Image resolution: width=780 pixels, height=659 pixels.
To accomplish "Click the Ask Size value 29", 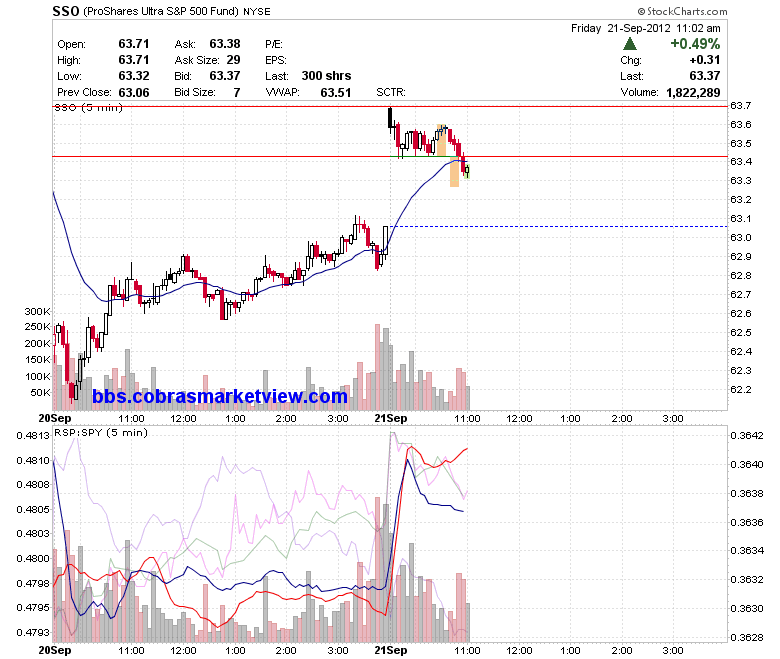I will (x=233, y=60).
